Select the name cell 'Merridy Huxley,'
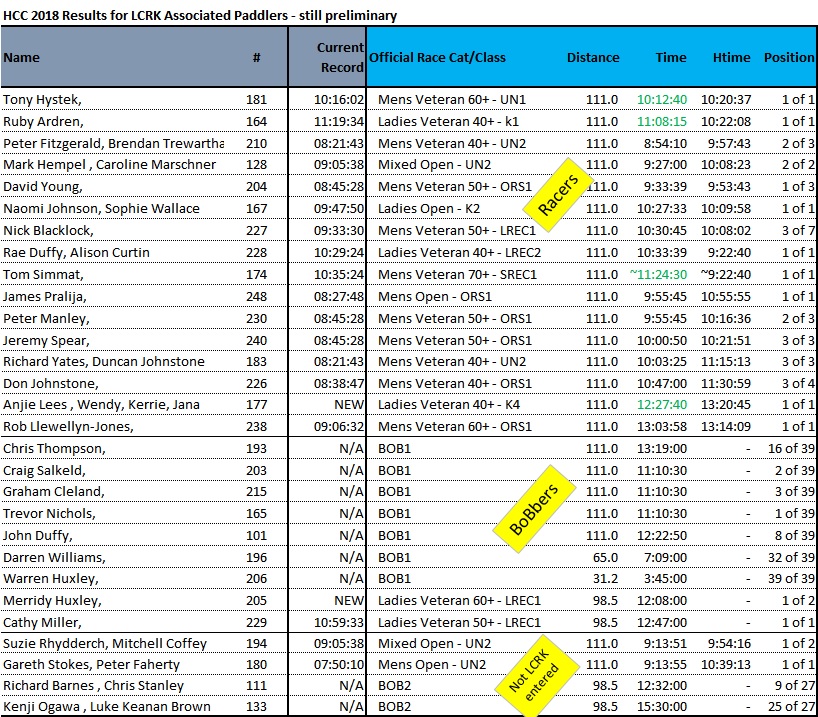Screen dimensions: 818x717 52,600
